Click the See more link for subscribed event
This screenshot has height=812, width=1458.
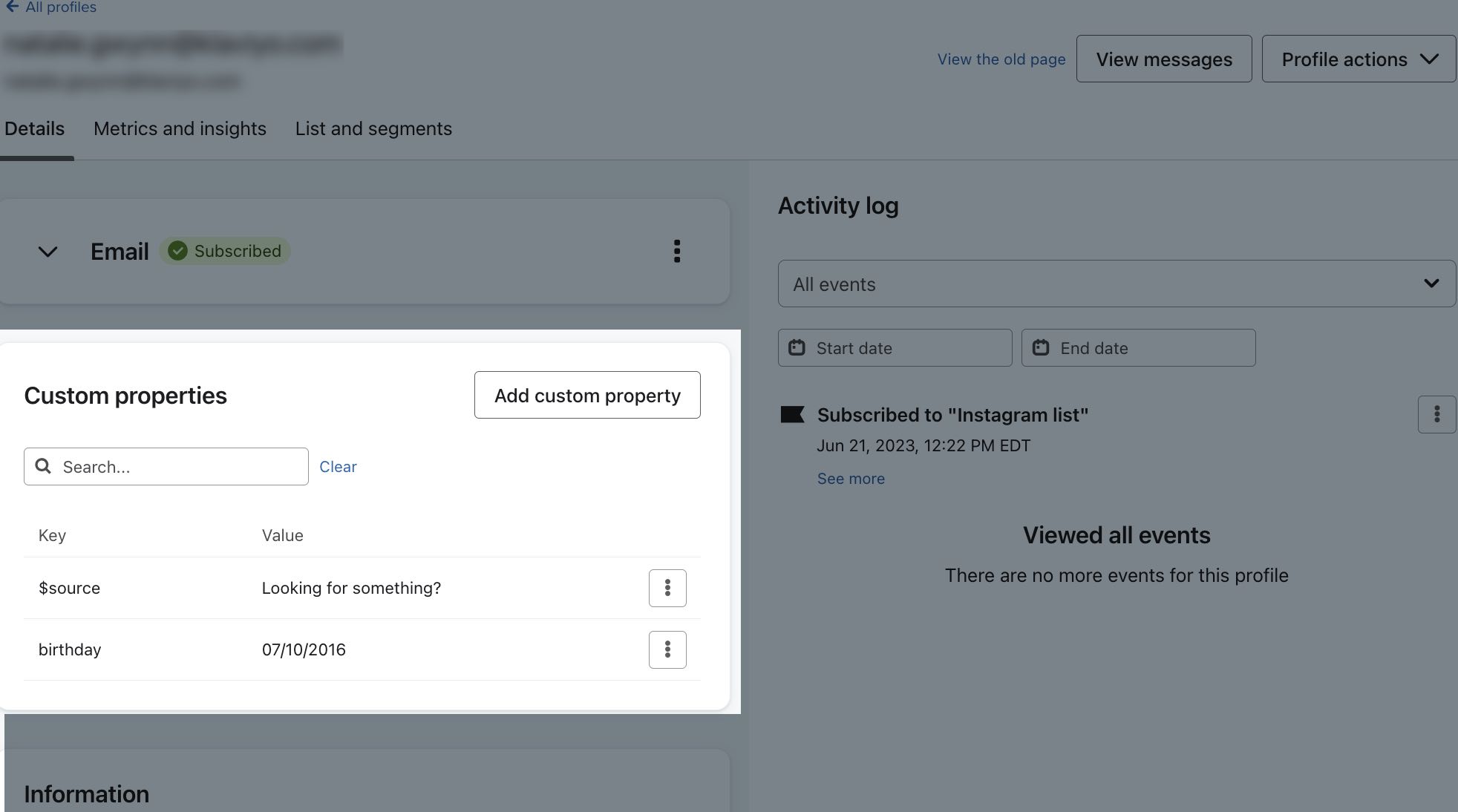coord(850,477)
